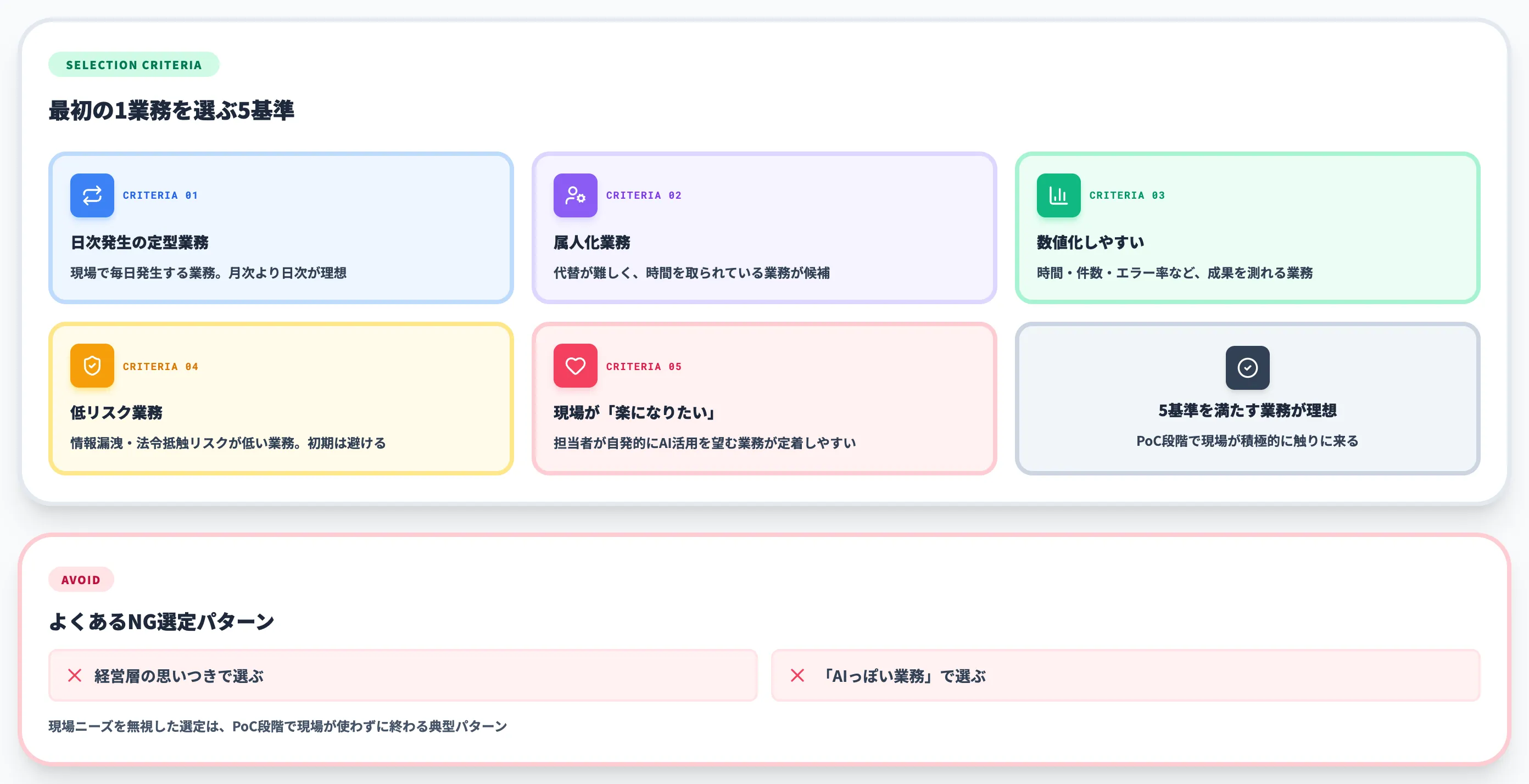1529x784 pixels.
Task: Click the X icon beside 「AIっぽい業務」で選ぶ
Action: (x=797, y=675)
